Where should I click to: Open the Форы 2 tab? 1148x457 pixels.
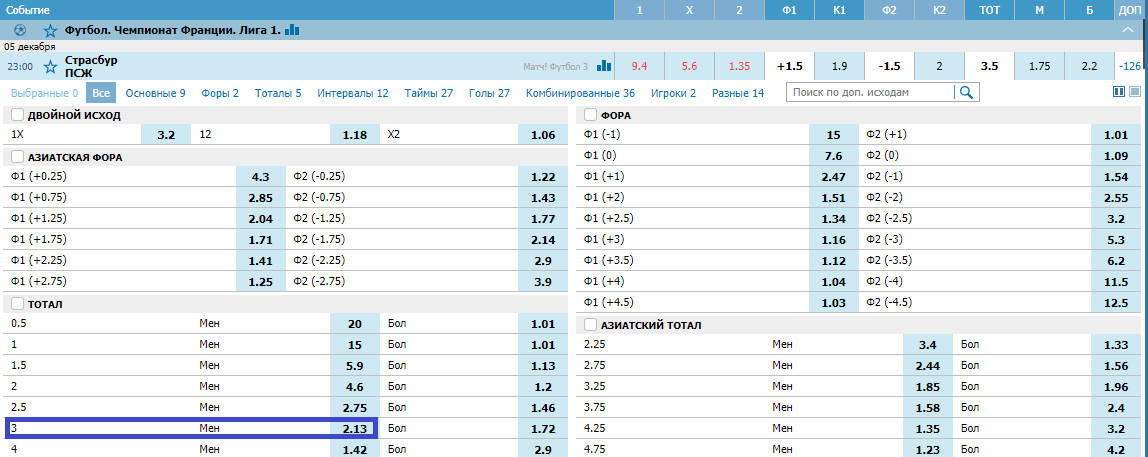point(220,93)
